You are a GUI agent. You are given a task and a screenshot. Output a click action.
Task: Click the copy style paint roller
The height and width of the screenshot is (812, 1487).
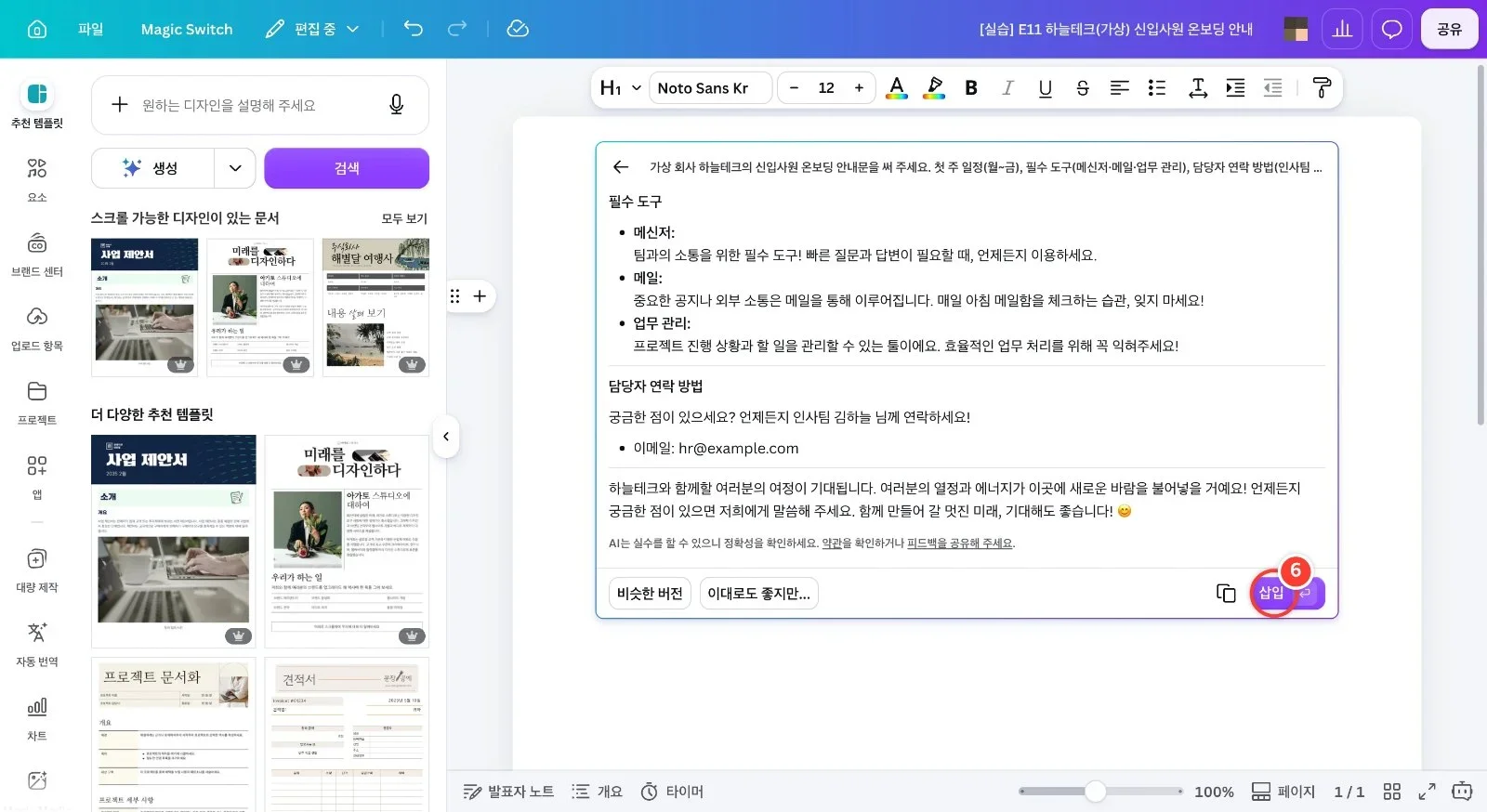(1322, 88)
